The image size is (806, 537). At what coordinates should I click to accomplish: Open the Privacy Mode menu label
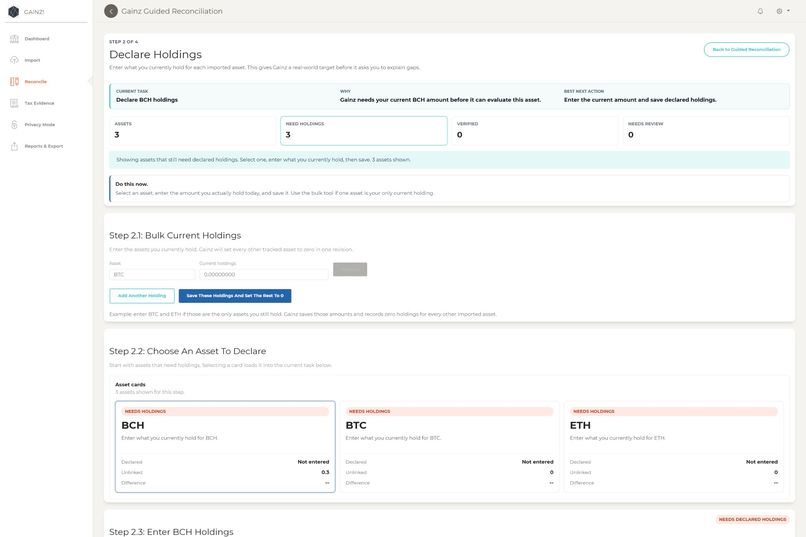point(40,125)
